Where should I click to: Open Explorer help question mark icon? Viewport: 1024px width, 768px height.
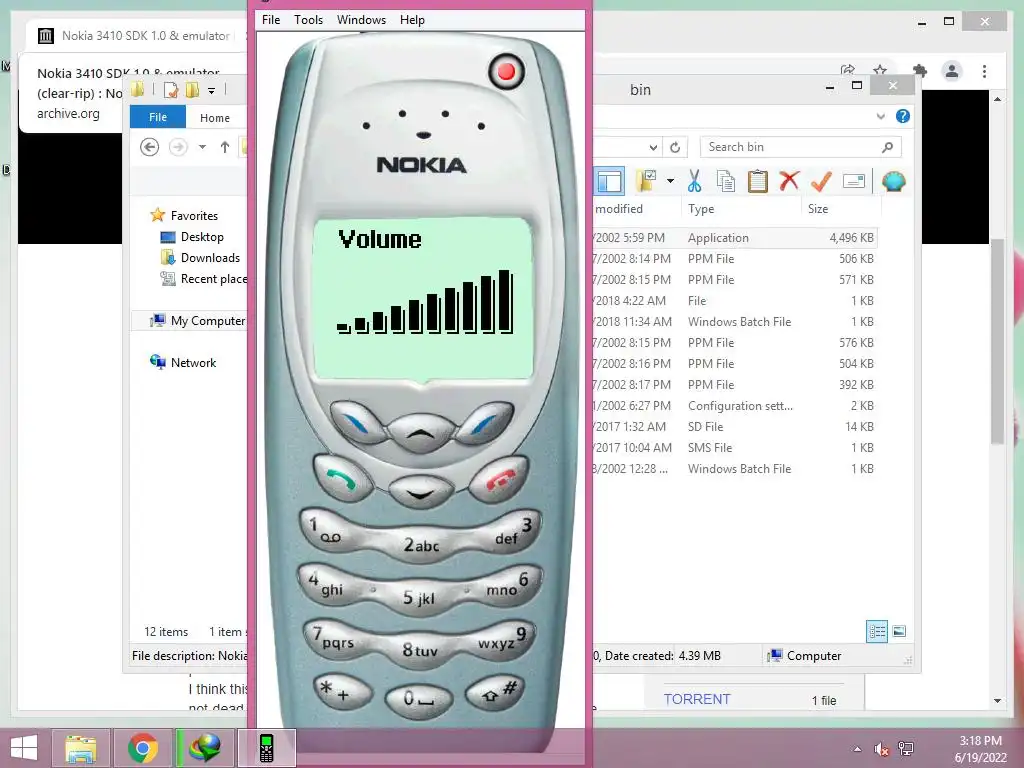coord(903,116)
